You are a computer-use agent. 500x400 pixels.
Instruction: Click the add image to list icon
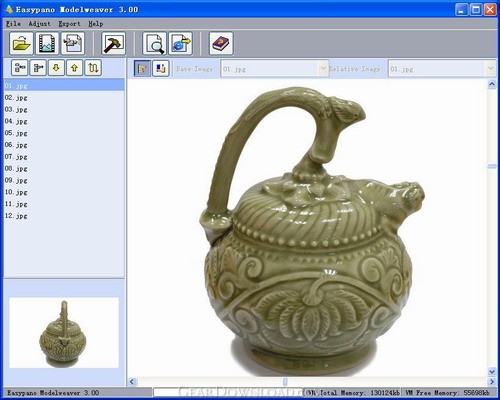coord(20,68)
